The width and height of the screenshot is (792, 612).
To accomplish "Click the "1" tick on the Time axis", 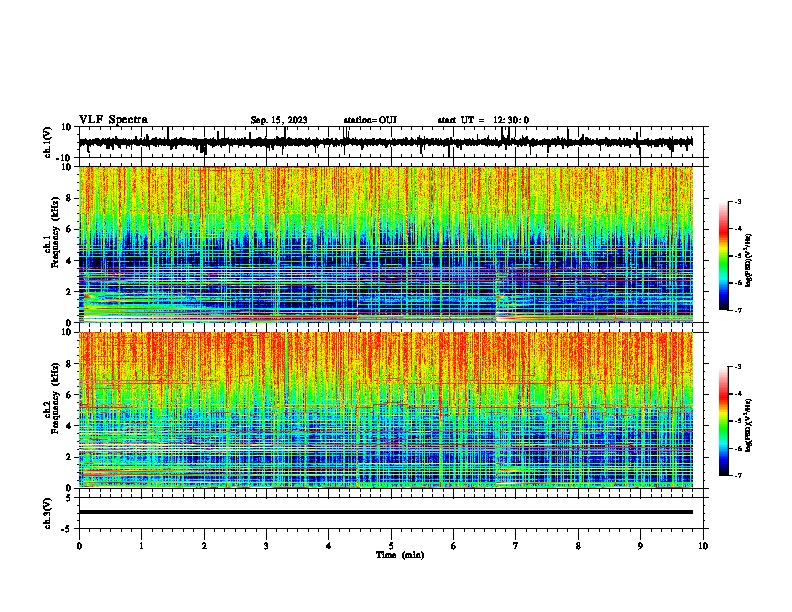I will (x=141, y=546).
